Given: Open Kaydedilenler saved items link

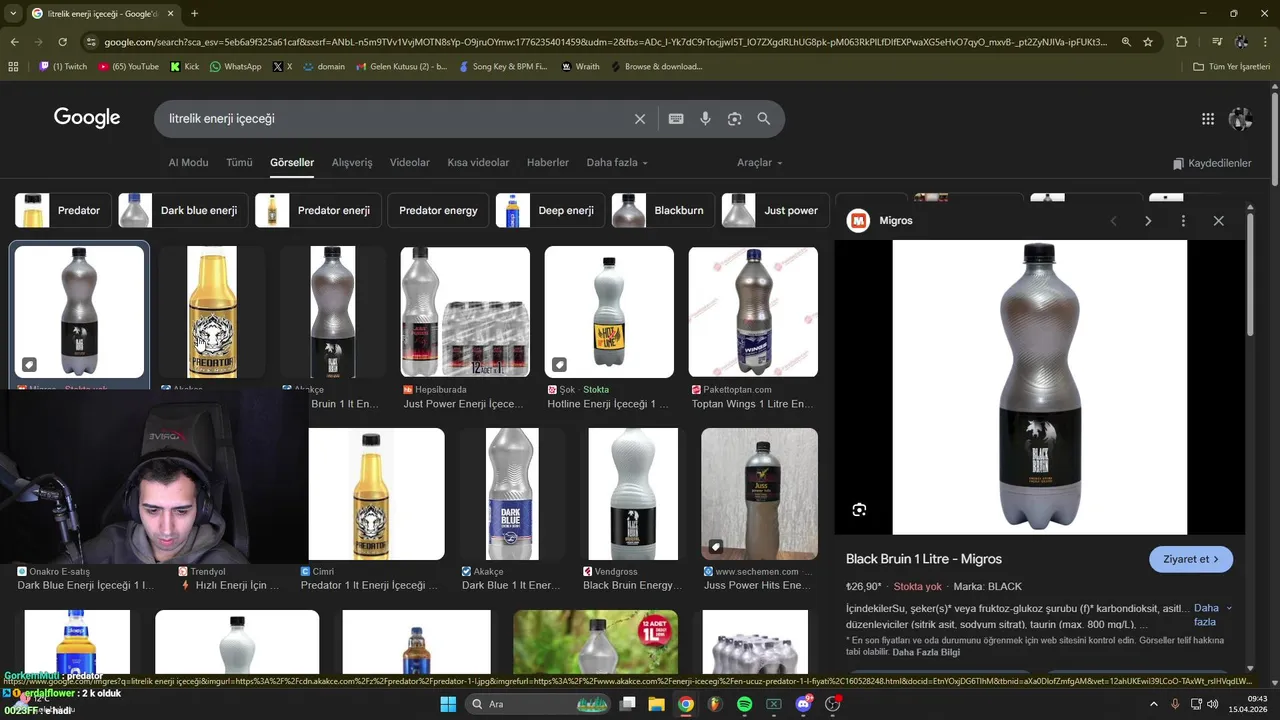Looking at the screenshot, I should pos(1212,163).
